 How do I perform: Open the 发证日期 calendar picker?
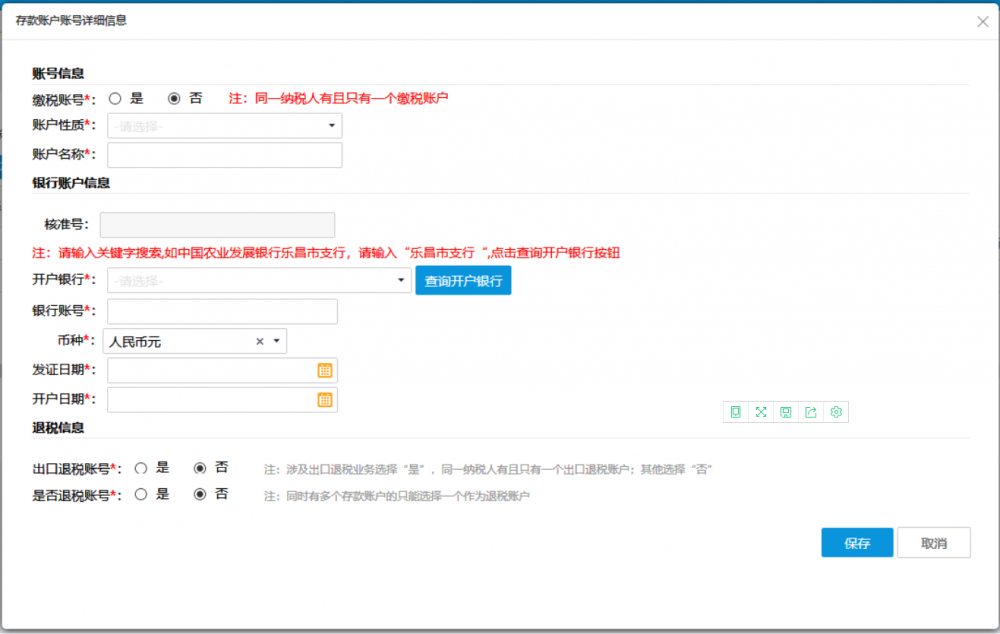(324, 370)
